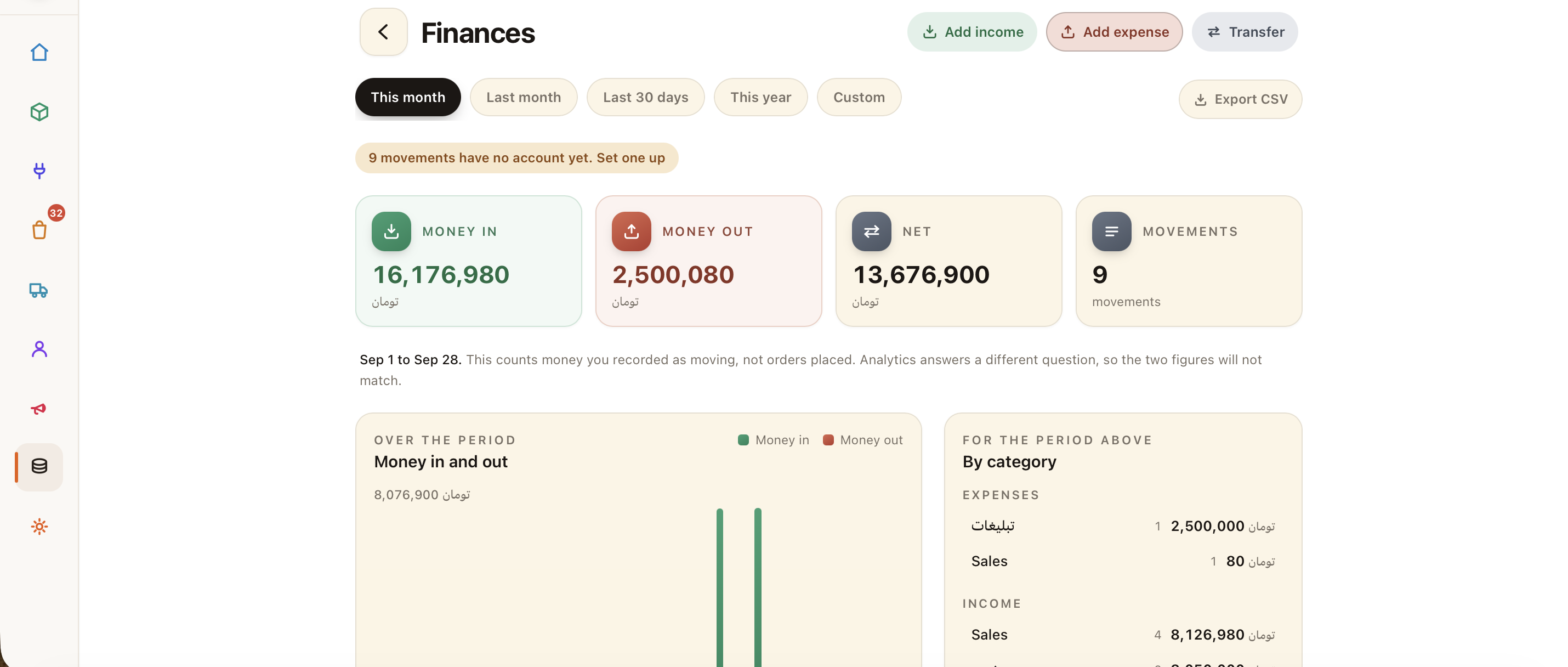Click the 'Set one up' account notice

pyautogui.click(x=516, y=158)
